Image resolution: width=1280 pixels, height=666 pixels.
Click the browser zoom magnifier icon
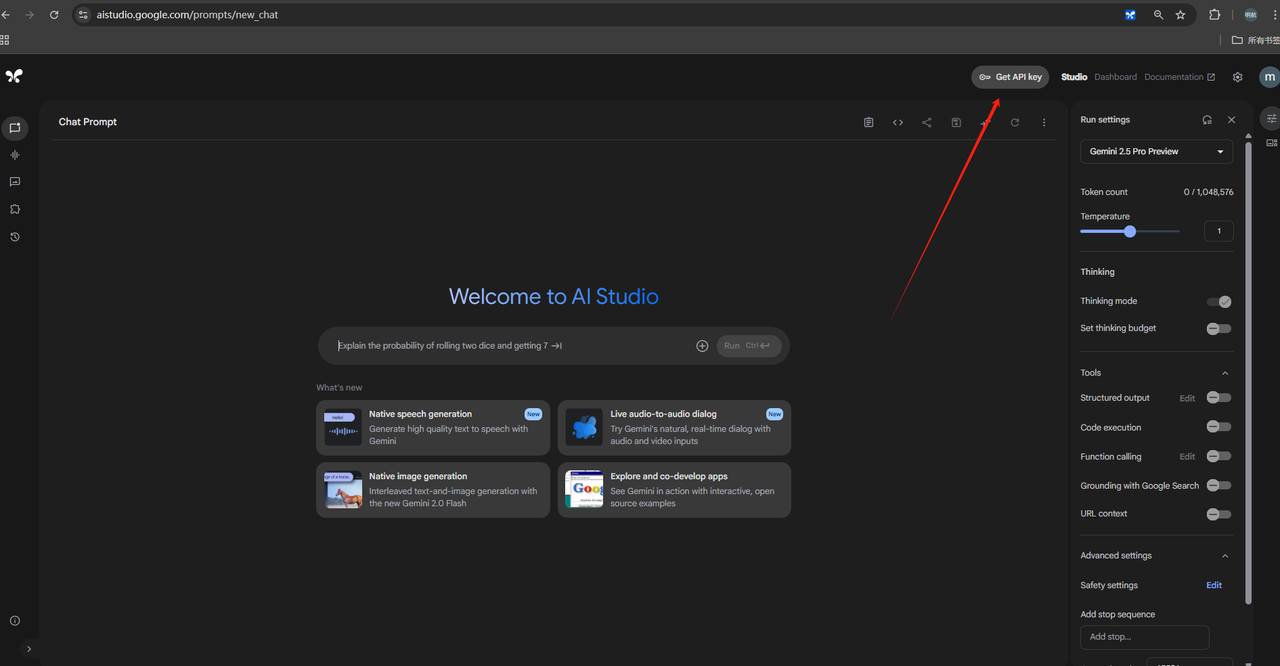click(x=1158, y=15)
